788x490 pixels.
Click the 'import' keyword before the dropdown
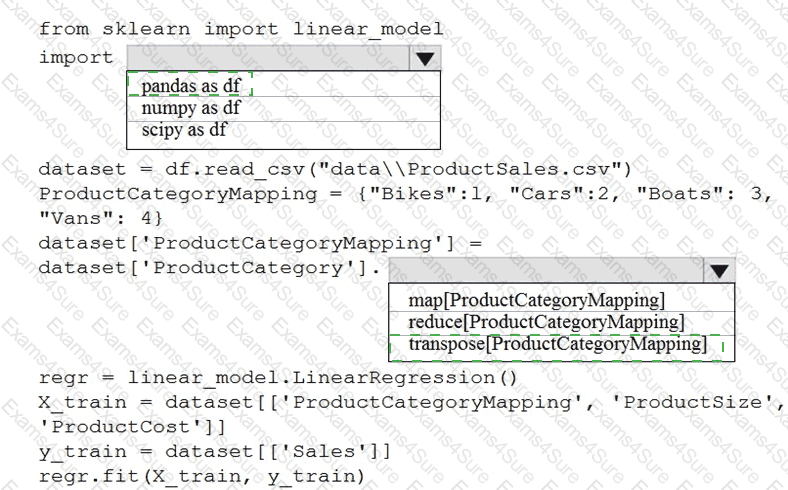(76, 57)
